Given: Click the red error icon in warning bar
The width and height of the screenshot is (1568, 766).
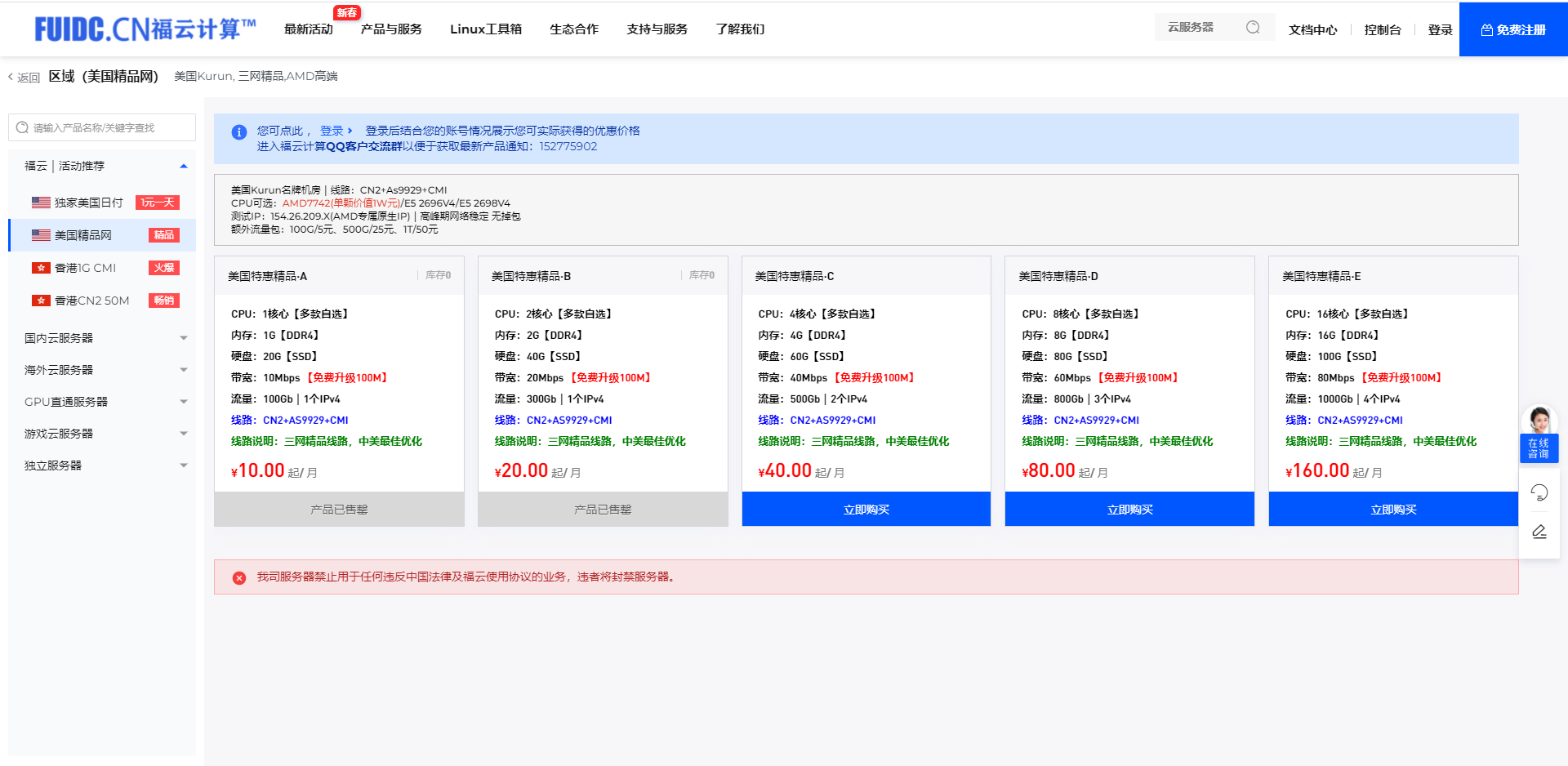Looking at the screenshot, I should coord(239,577).
